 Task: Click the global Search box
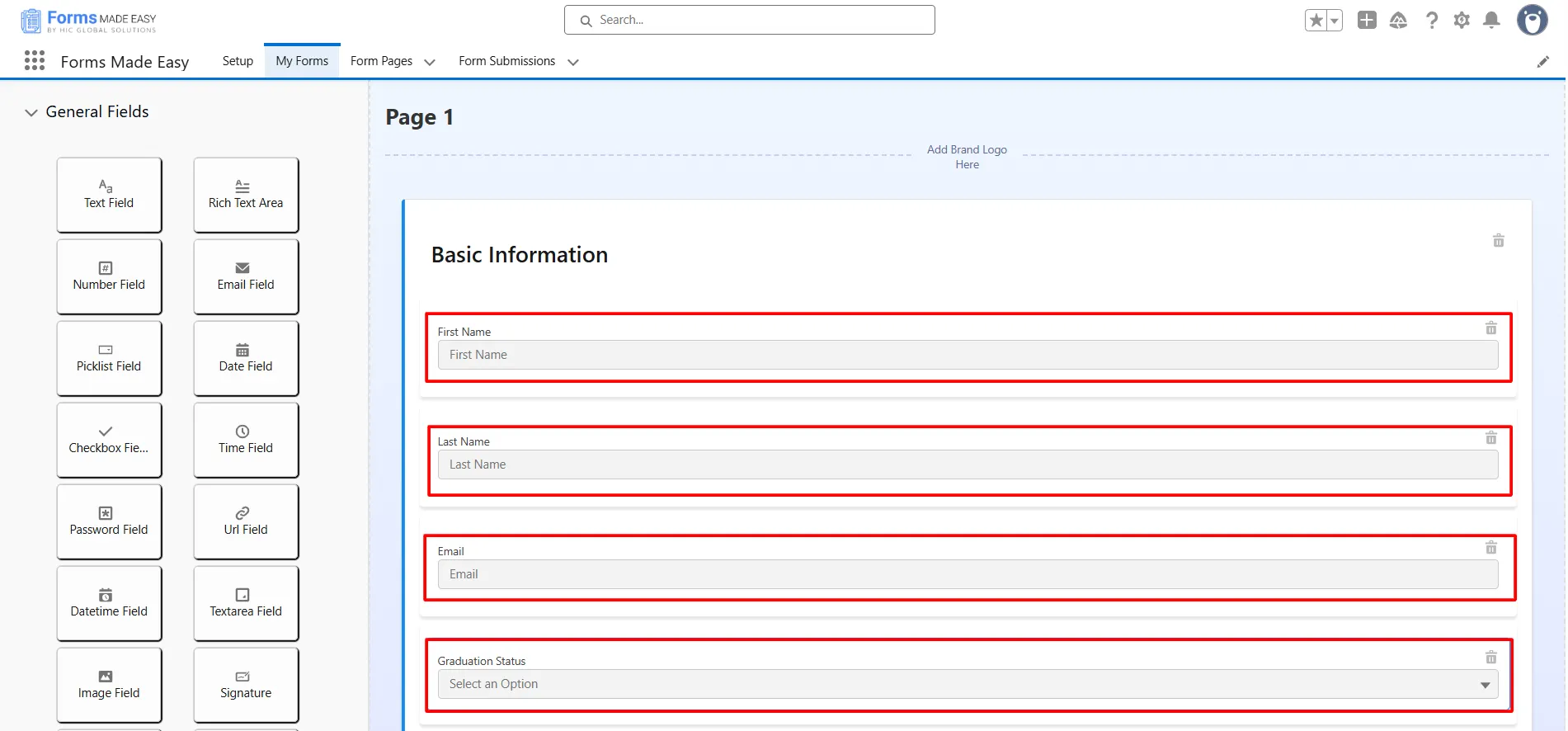(x=749, y=20)
